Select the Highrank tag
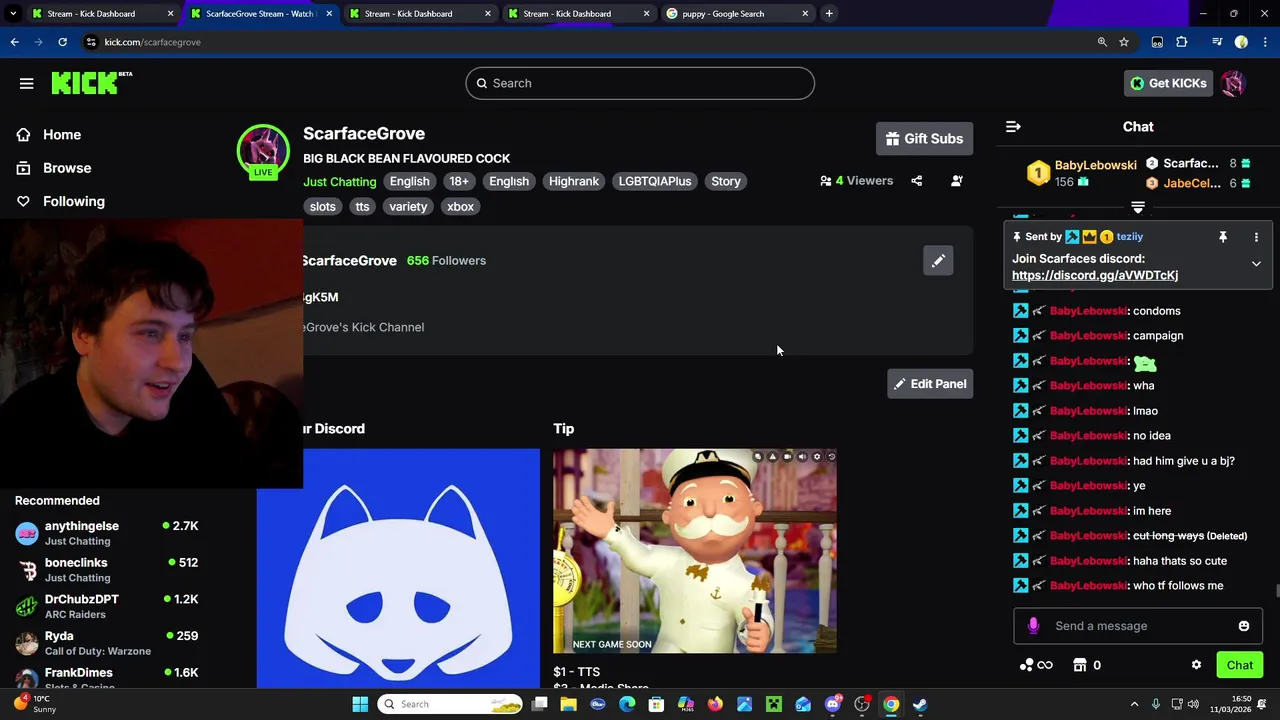 click(574, 181)
